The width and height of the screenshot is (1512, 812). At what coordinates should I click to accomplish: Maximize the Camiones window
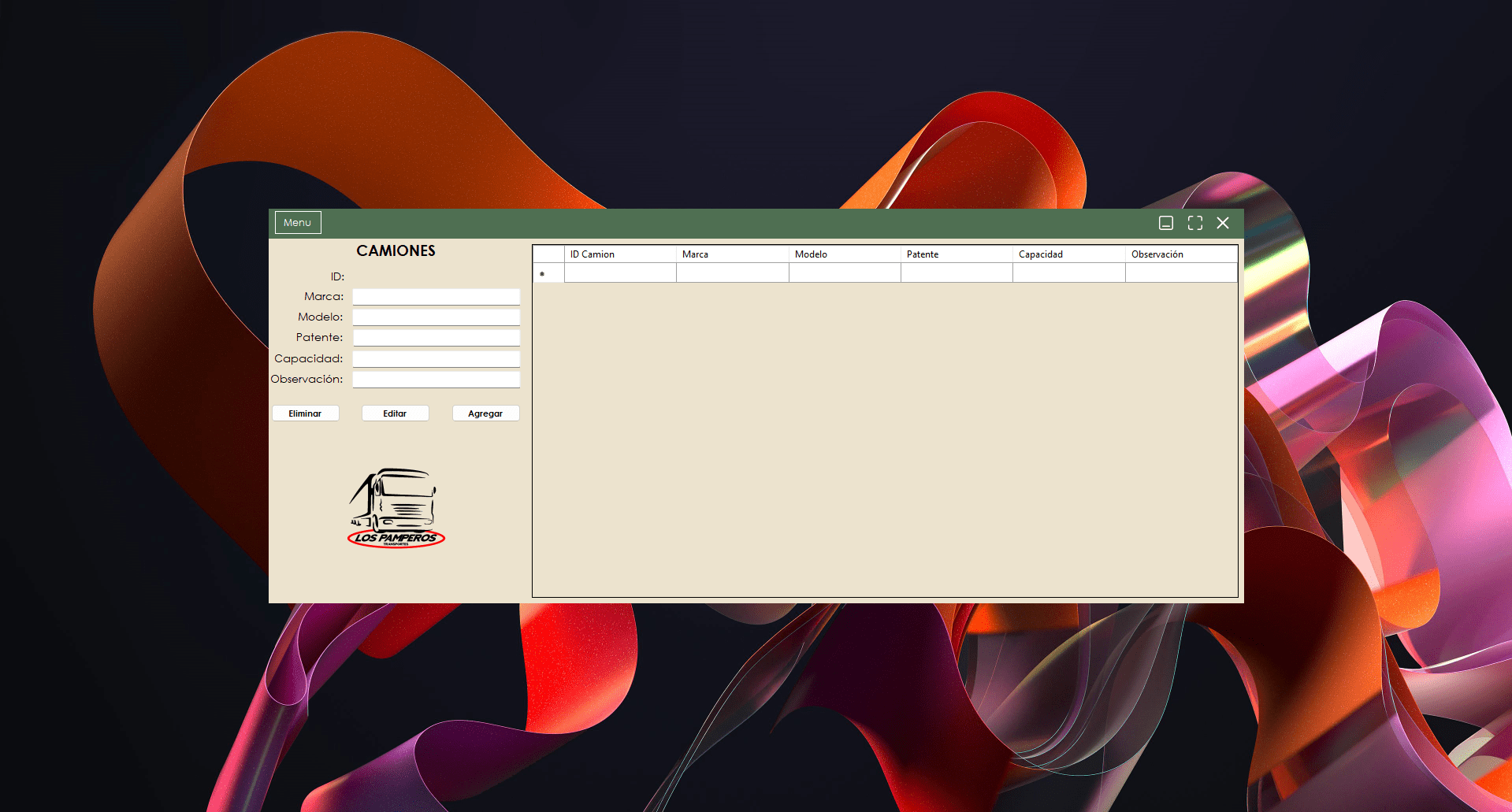point(1194,223)
